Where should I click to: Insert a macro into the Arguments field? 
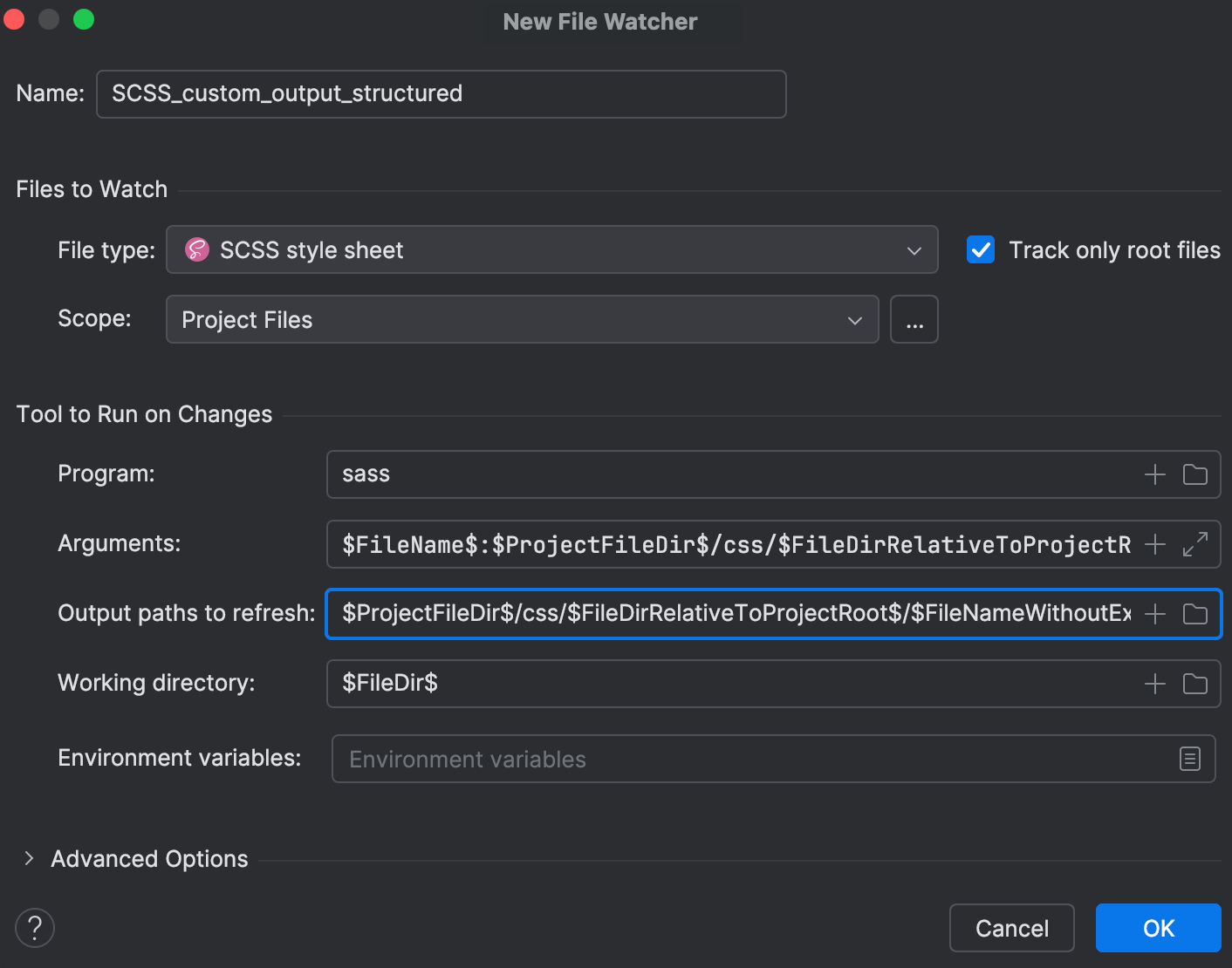(x=1153, y=543)
